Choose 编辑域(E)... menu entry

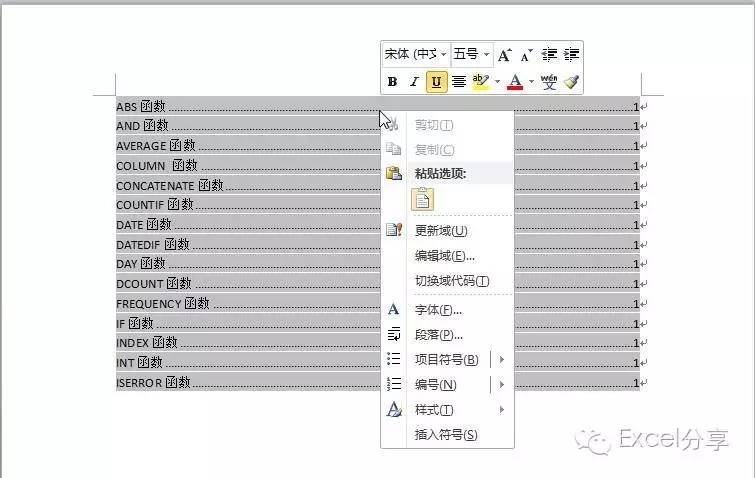[447, 256]
